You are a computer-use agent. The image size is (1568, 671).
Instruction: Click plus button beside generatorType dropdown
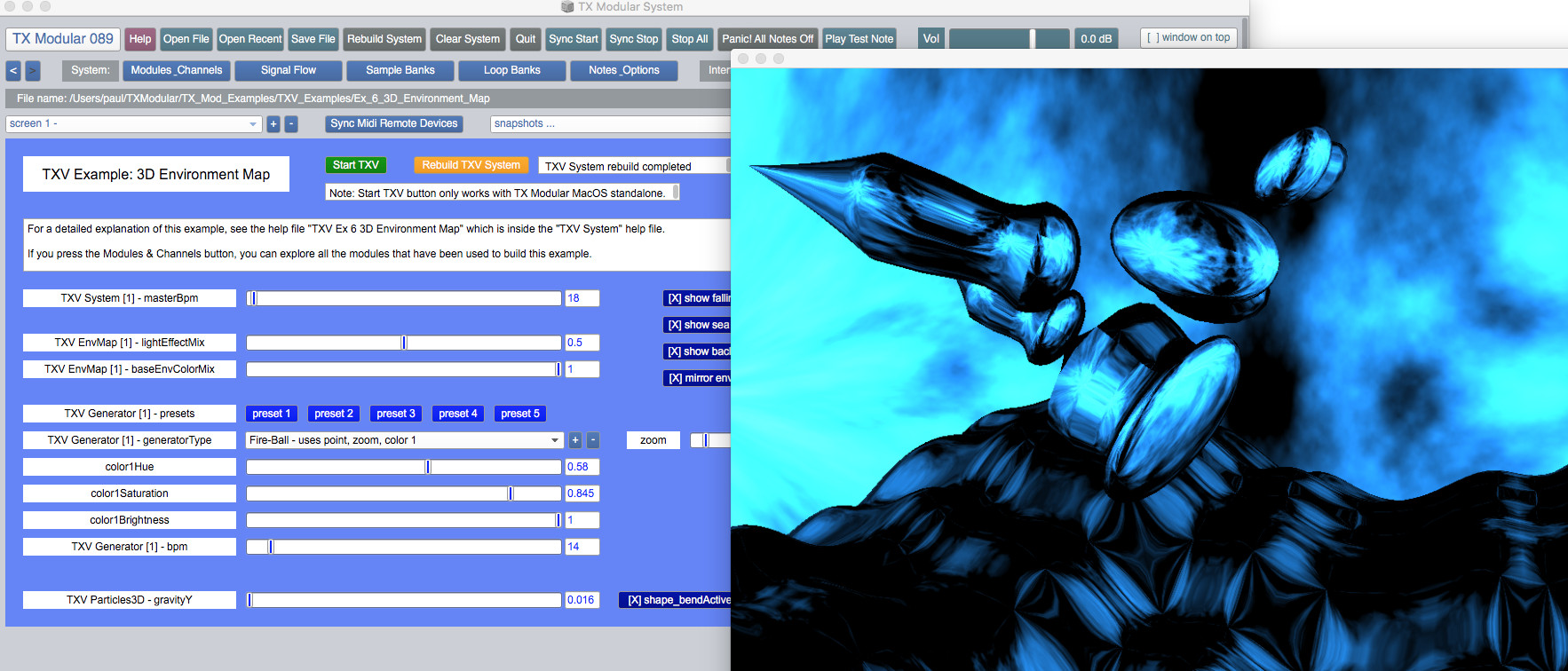575,440
